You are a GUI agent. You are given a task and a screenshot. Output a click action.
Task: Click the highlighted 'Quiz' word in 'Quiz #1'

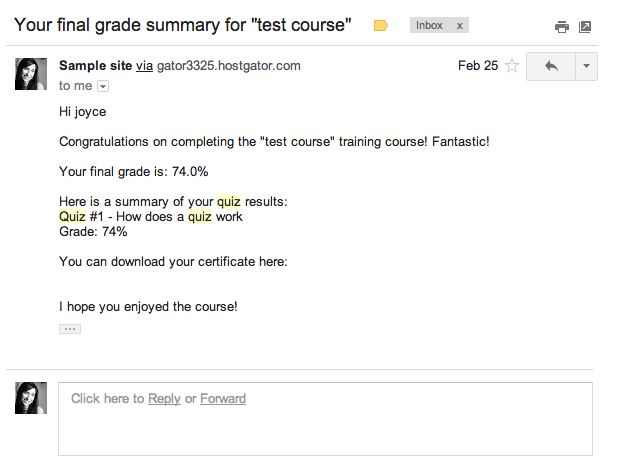[x=72, y=216]
